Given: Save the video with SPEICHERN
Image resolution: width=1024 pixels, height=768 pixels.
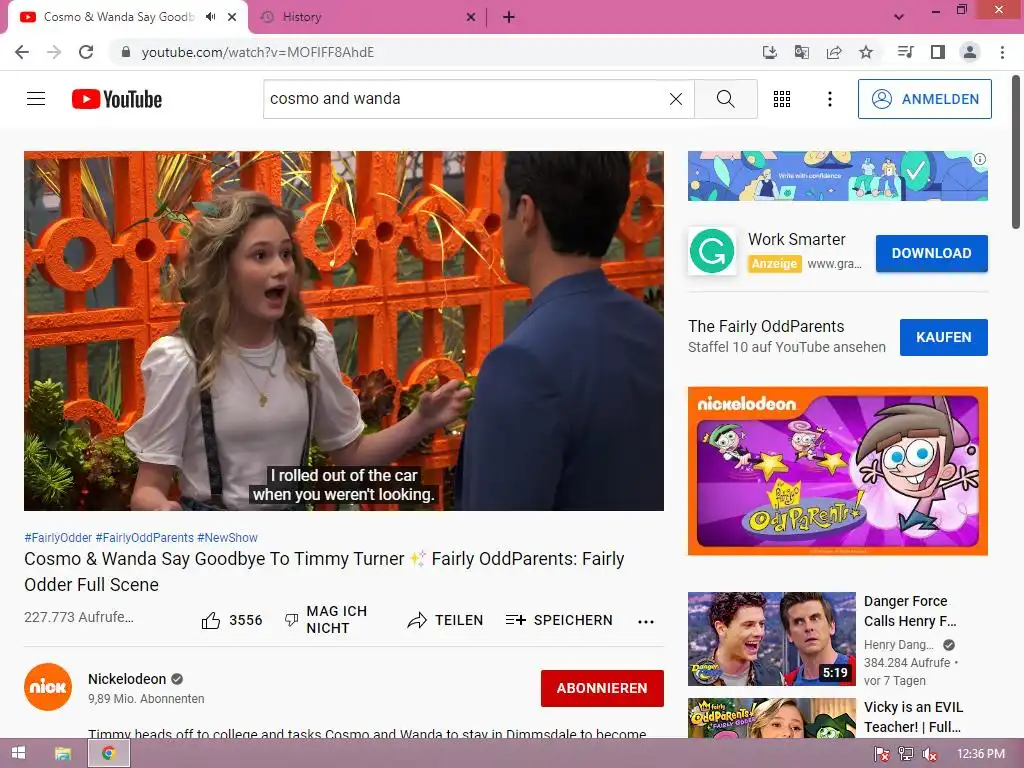Looking at the screenshot, I should tap(559, 620).
